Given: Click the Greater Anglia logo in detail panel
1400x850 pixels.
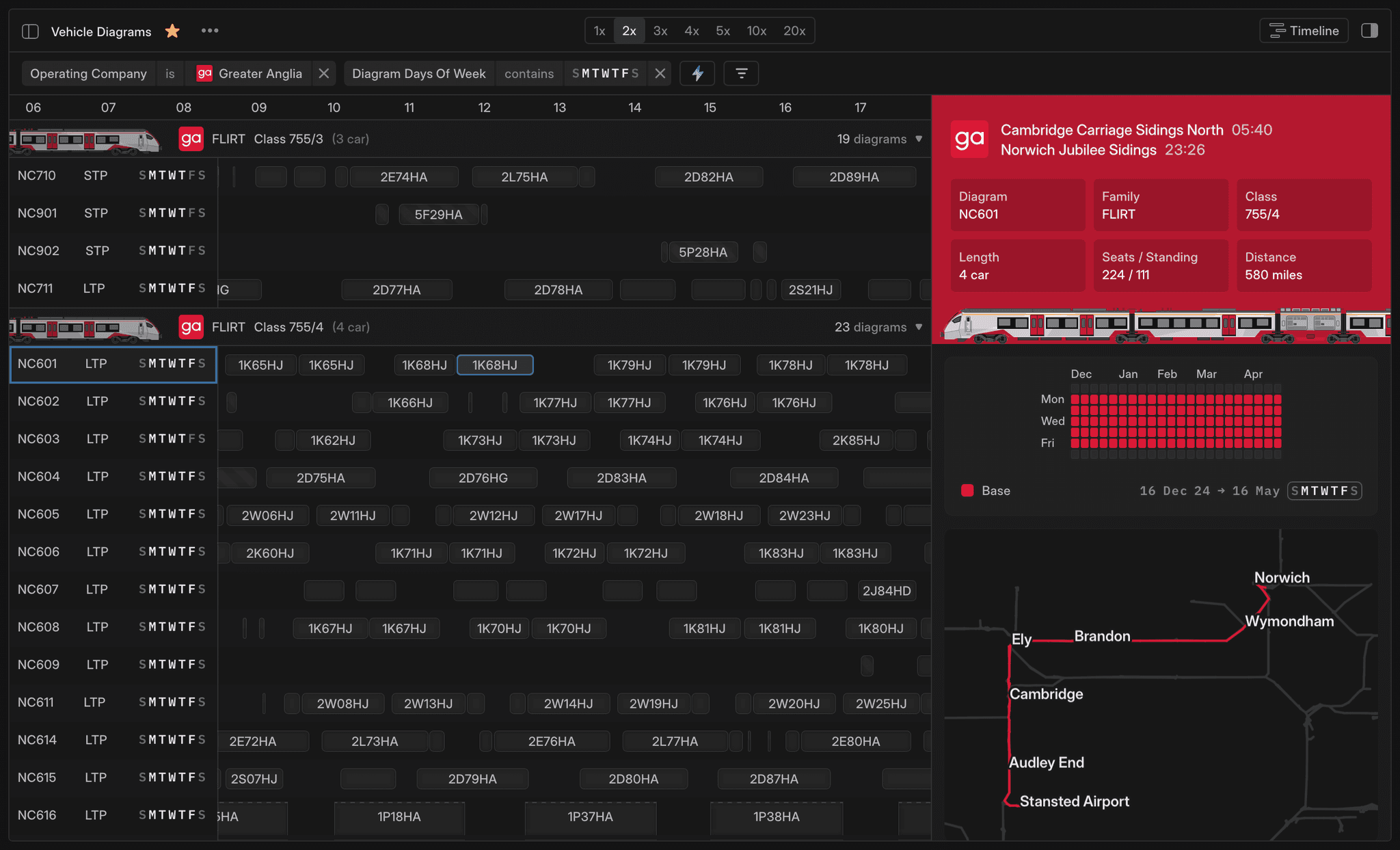Looking at the screenshot, I should click(969, 140).
